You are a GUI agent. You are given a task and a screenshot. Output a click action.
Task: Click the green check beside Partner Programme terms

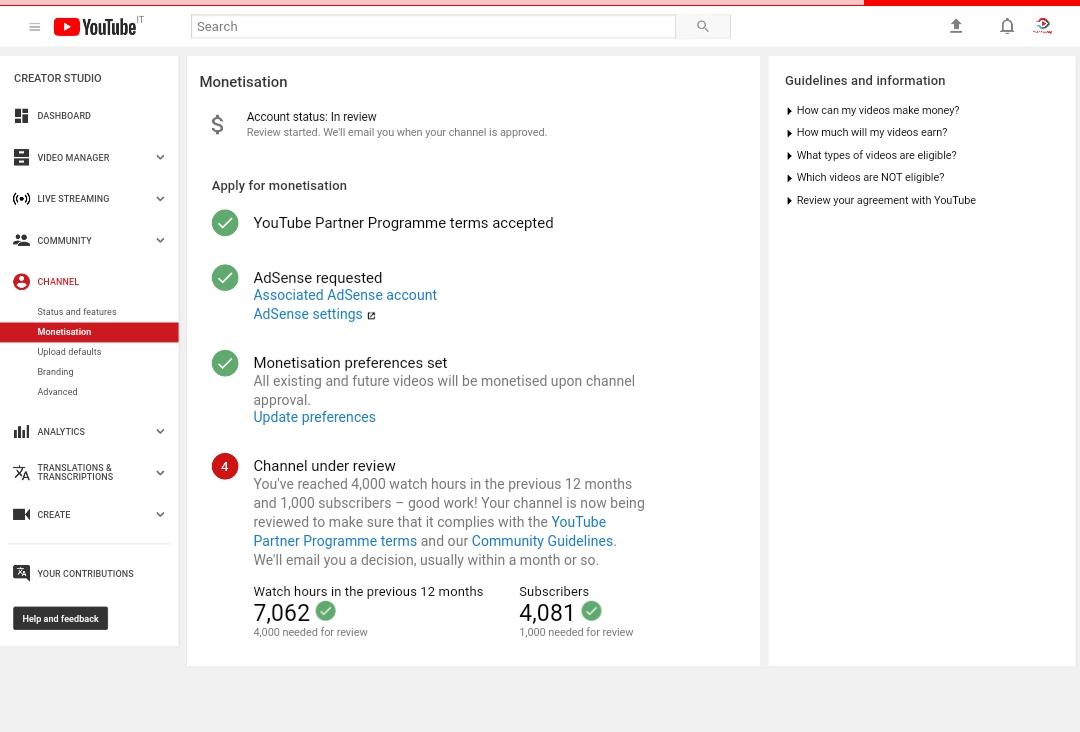[225, 222]
